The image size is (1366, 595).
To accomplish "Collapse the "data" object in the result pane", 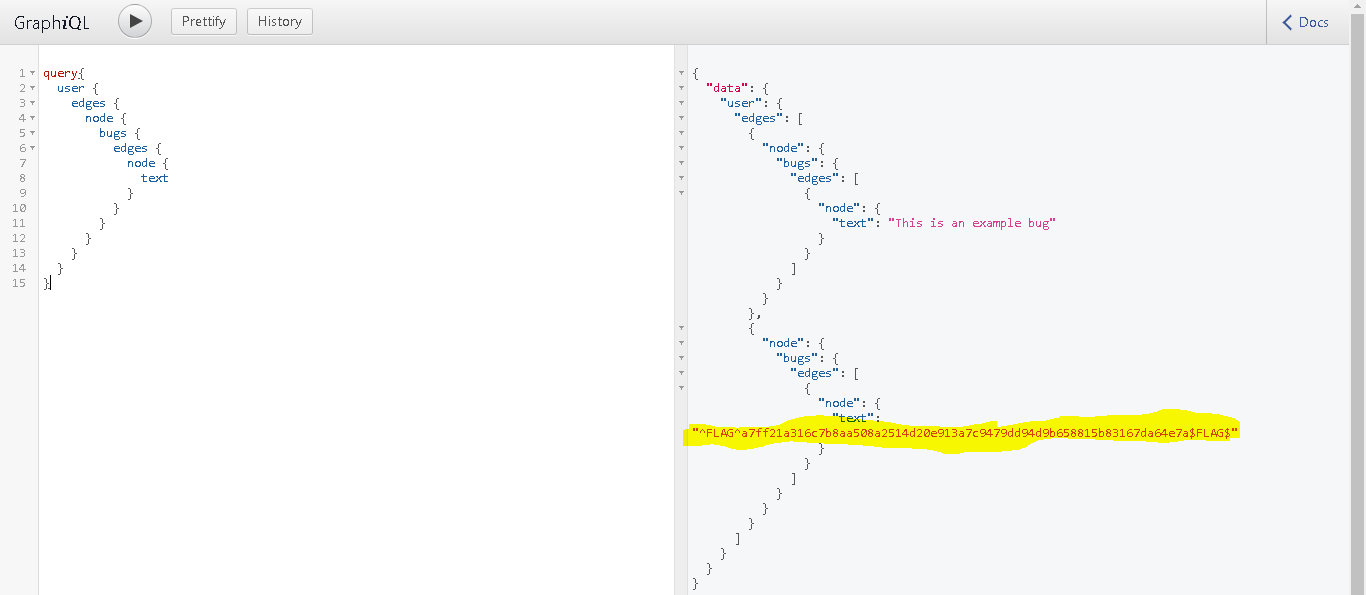I will click(681, 88).
